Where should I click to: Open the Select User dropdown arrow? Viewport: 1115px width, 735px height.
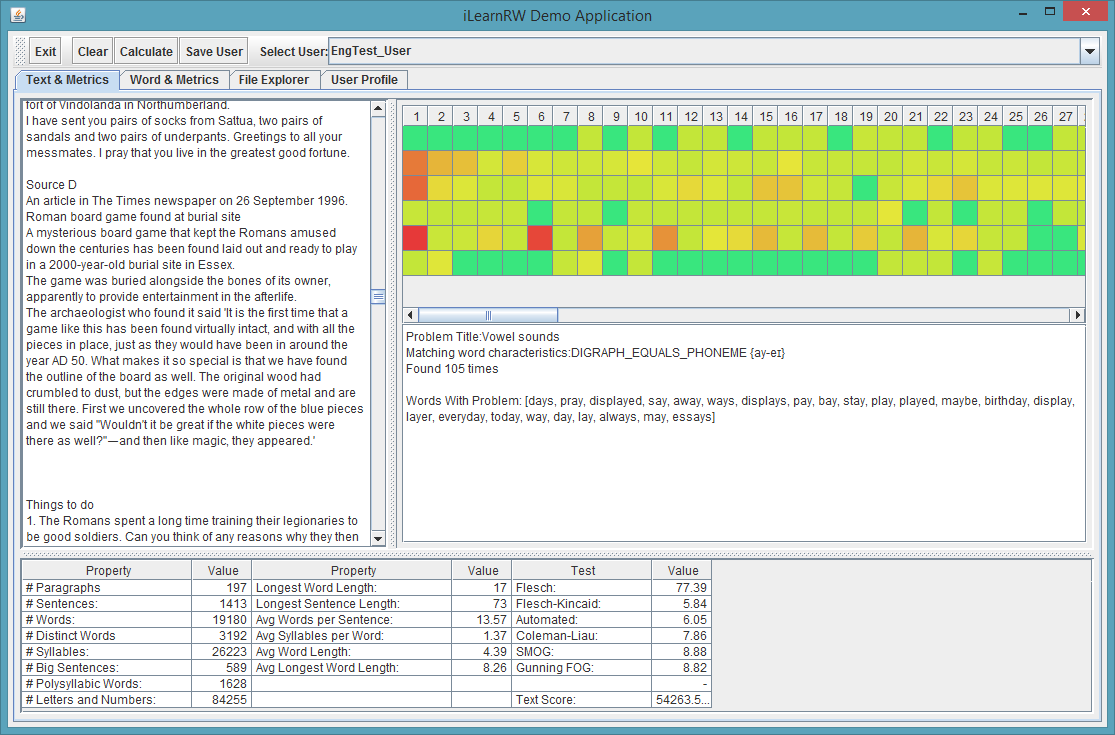click(x=1089, y=51)
